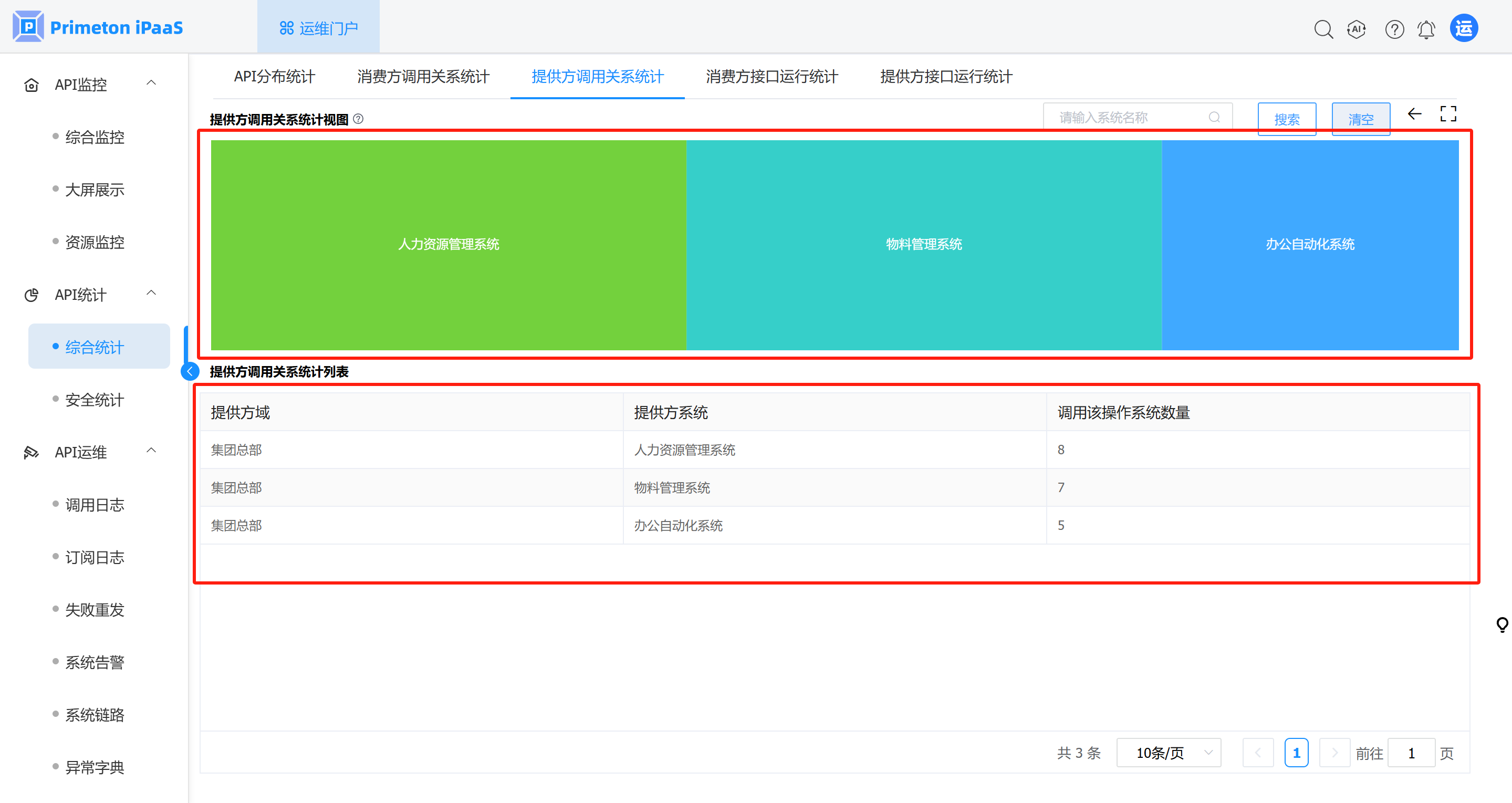Switch to the 消费方调用关系统计 tab
This screenshot has width=1512, height=803.
coord(423,77)
